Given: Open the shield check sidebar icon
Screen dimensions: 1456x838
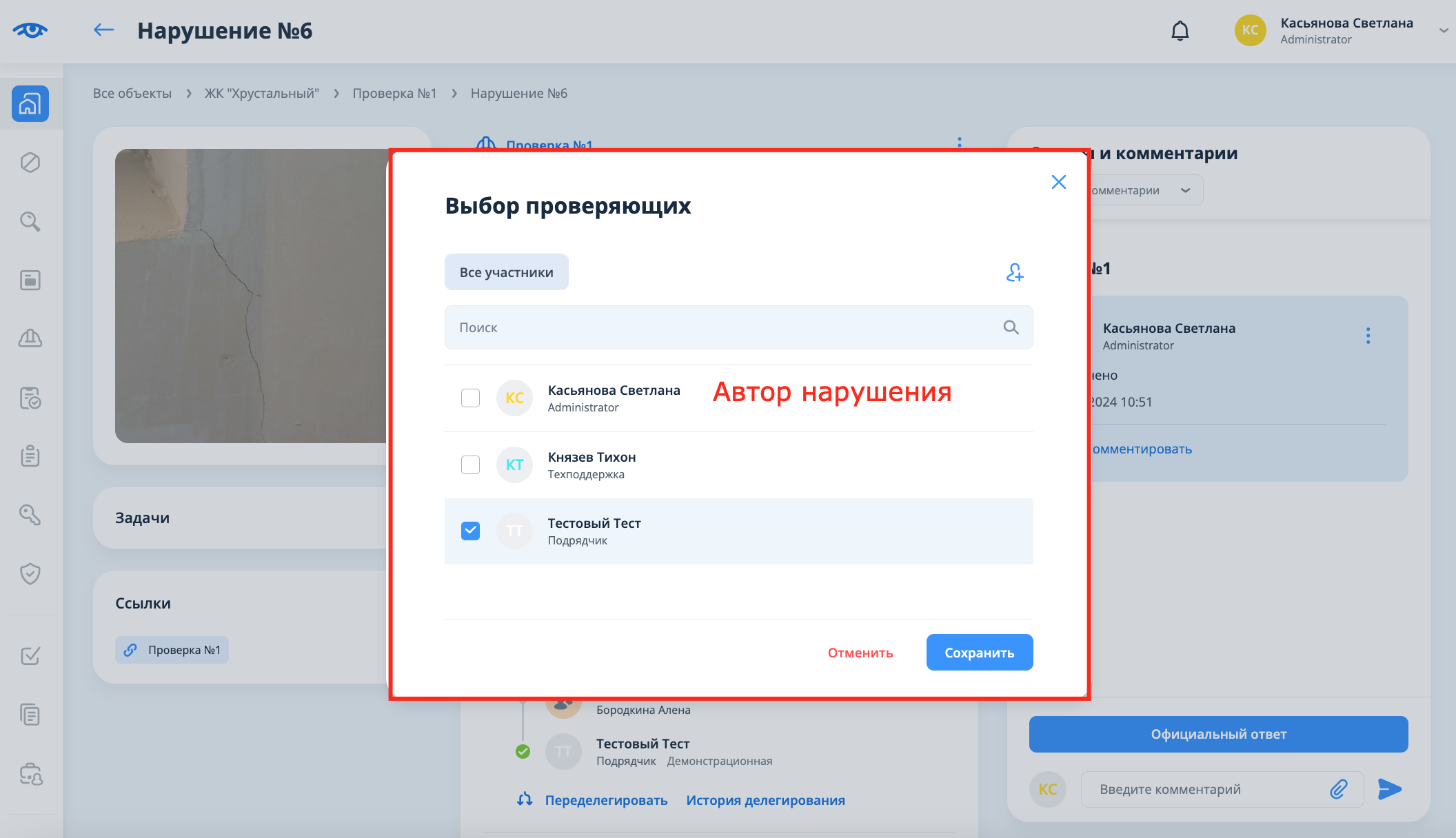Looking at the screenshot, I should (x=30, y=573).
